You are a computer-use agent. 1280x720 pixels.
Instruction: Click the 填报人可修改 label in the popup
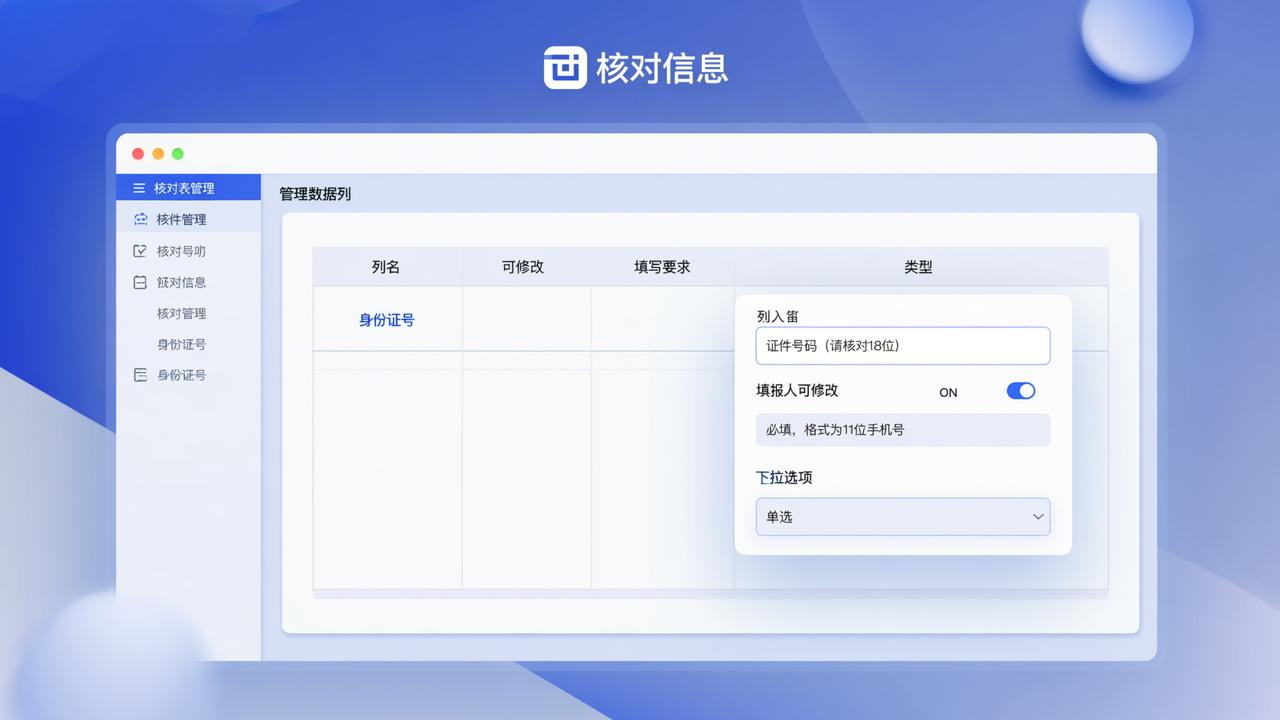[x=797, y=391]
